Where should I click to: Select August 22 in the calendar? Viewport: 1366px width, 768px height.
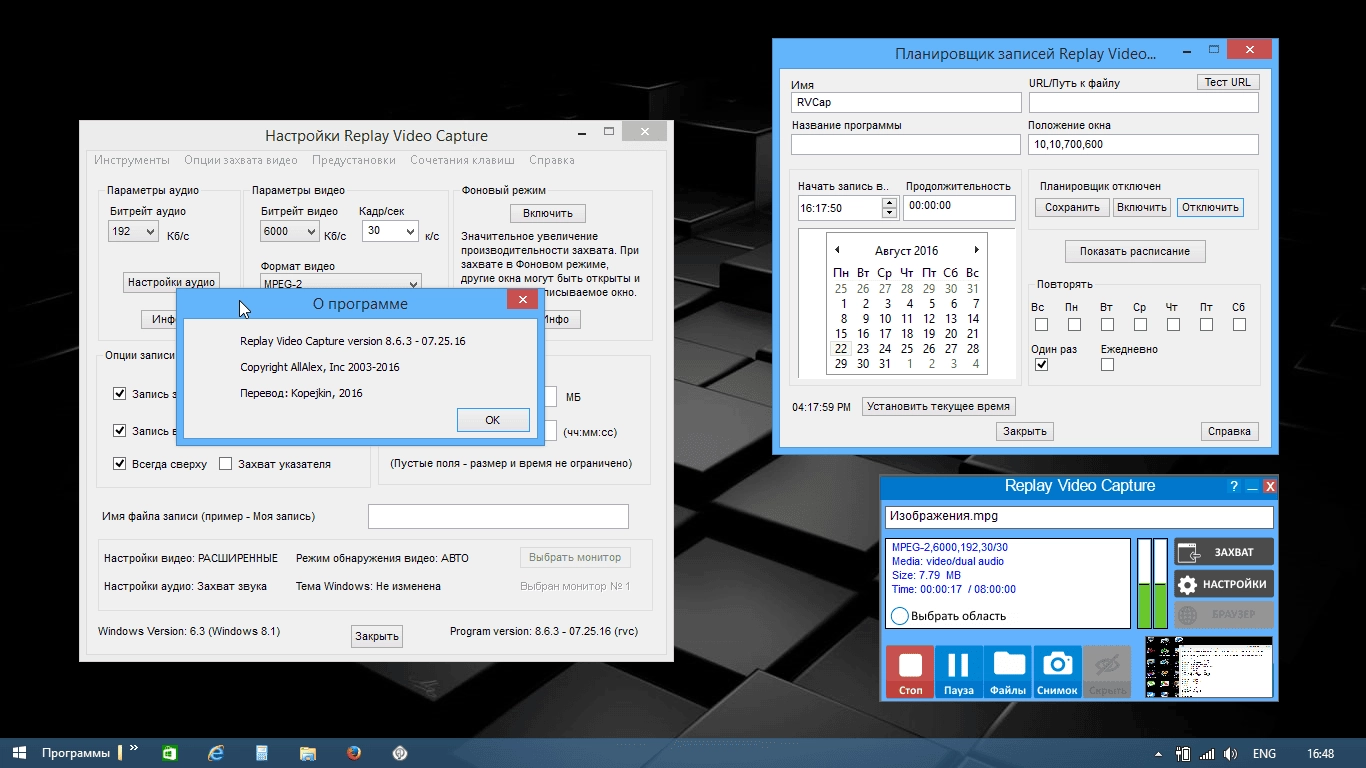click(x=841, y=349)
